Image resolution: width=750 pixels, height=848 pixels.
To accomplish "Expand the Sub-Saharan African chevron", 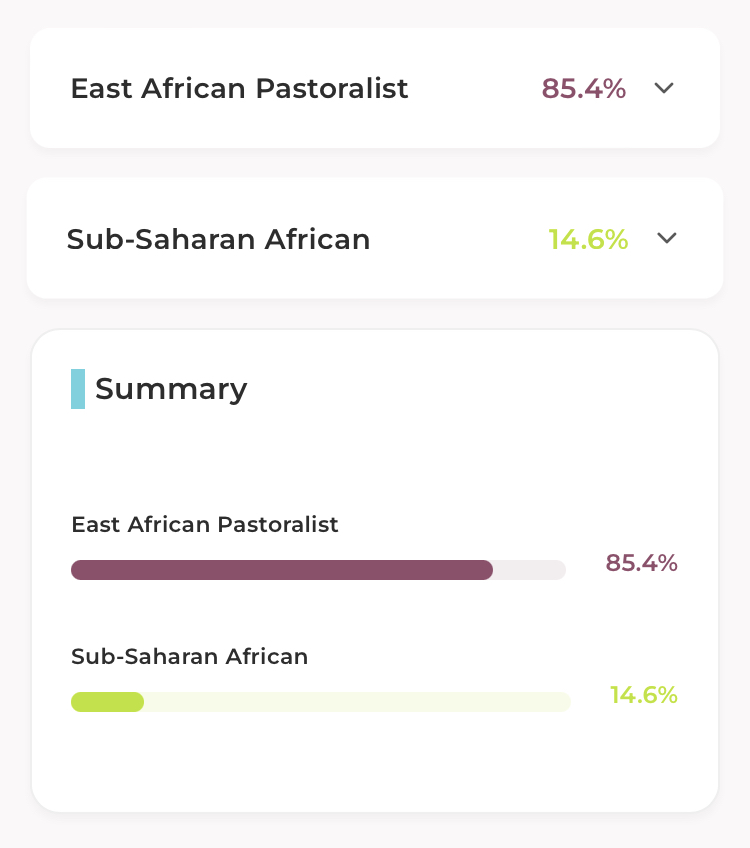I will (667, 238).
